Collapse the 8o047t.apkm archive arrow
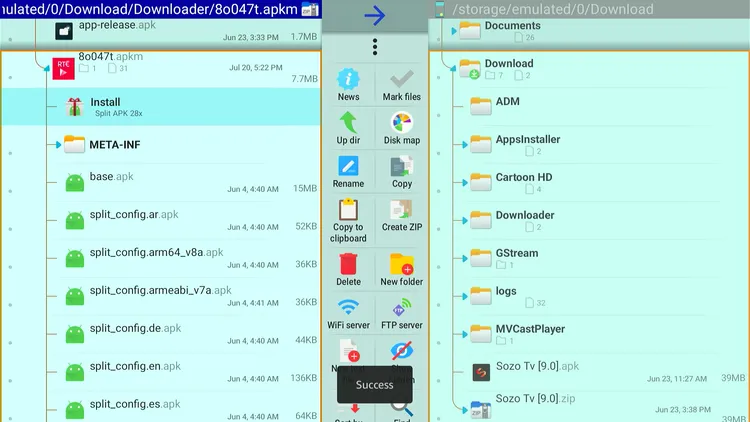The image size is (750, 422). pyautogui.click(x=46, y=69)
